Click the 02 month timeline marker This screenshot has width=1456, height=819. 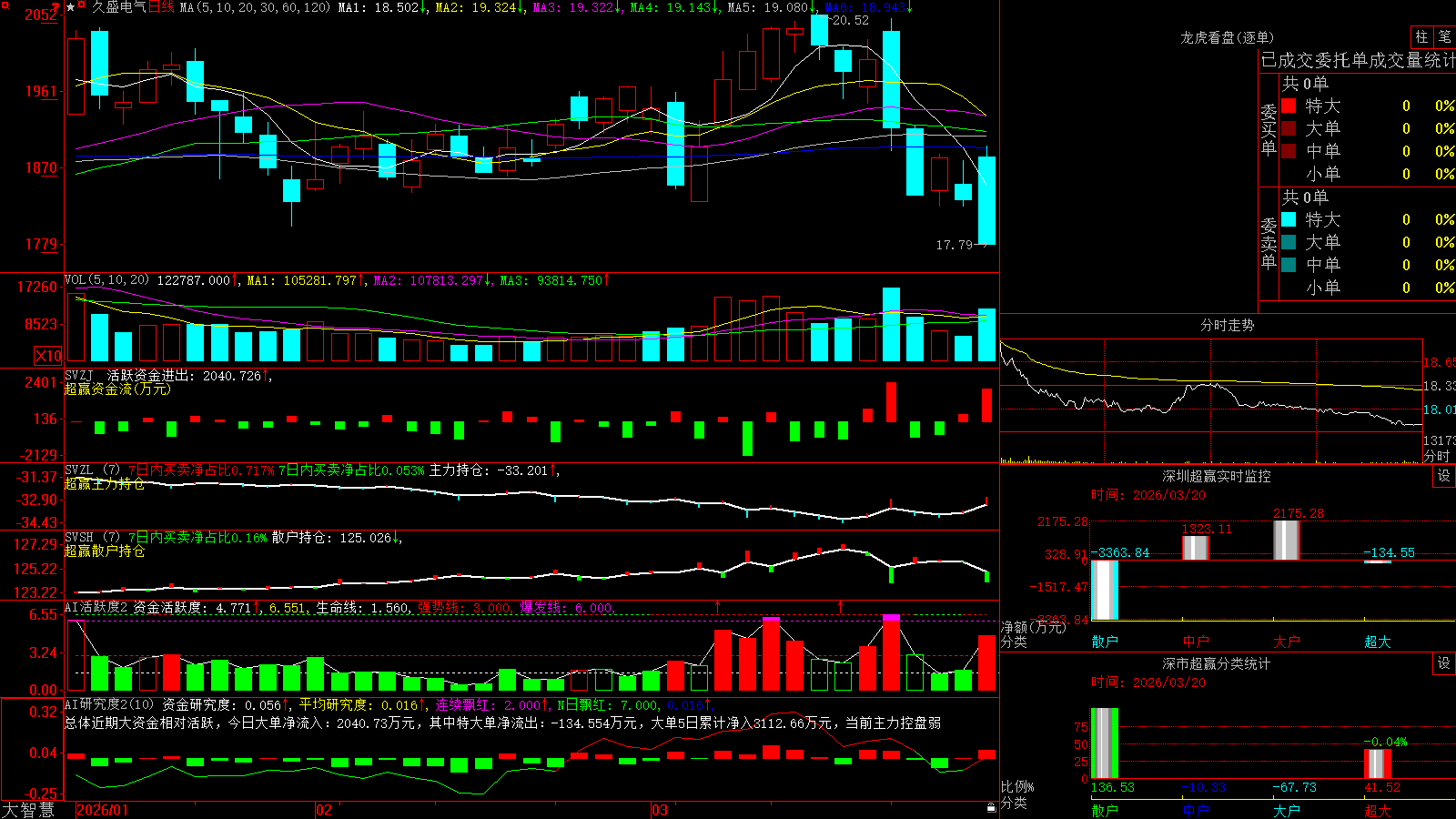coord(324,810)
